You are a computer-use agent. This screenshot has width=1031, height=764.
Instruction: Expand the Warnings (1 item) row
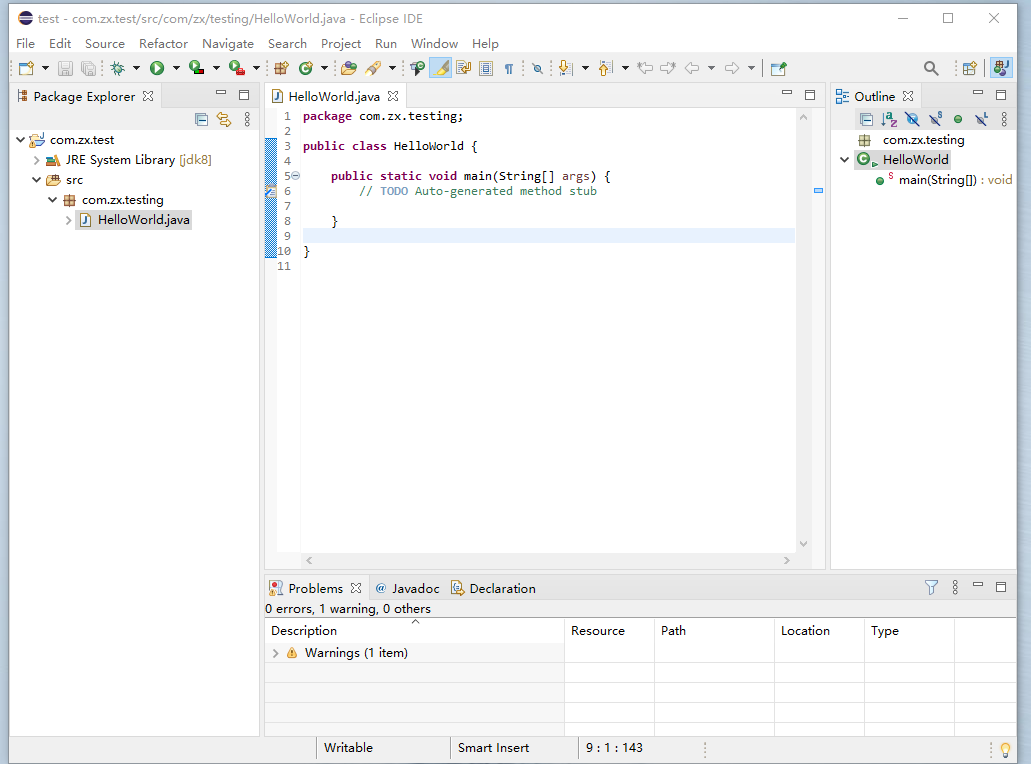click(276, 653)
